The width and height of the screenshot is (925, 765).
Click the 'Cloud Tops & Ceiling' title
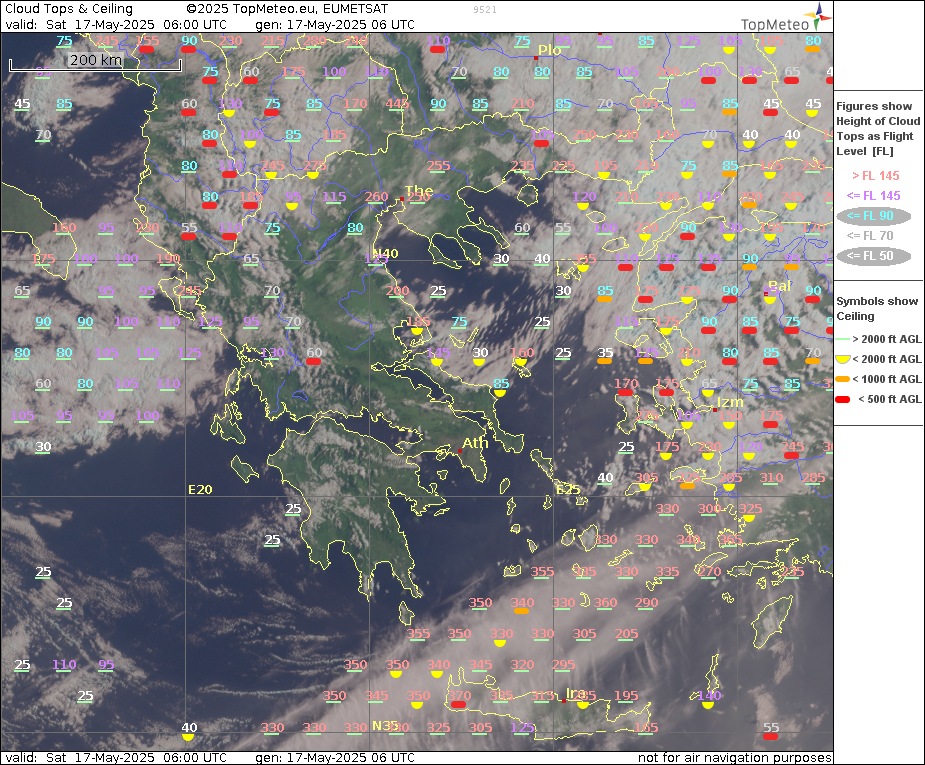pos(69,9)
